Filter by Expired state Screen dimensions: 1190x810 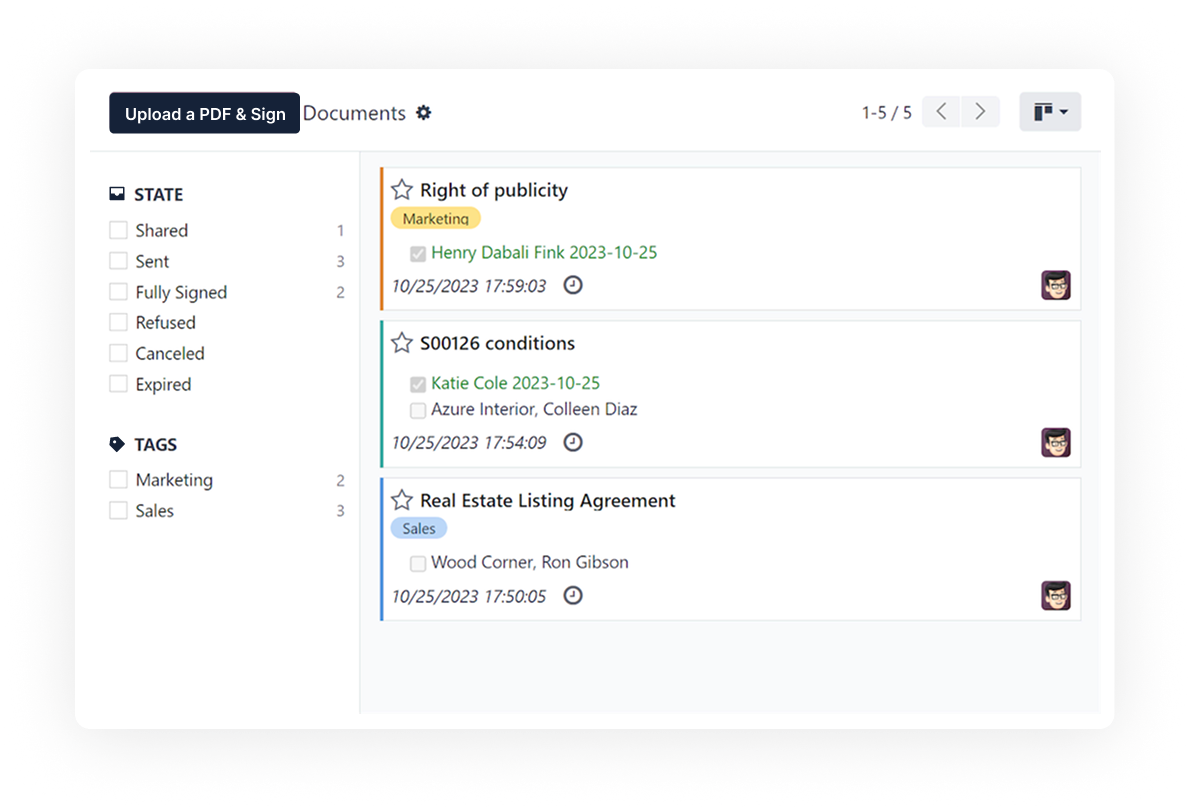(118, 384)
